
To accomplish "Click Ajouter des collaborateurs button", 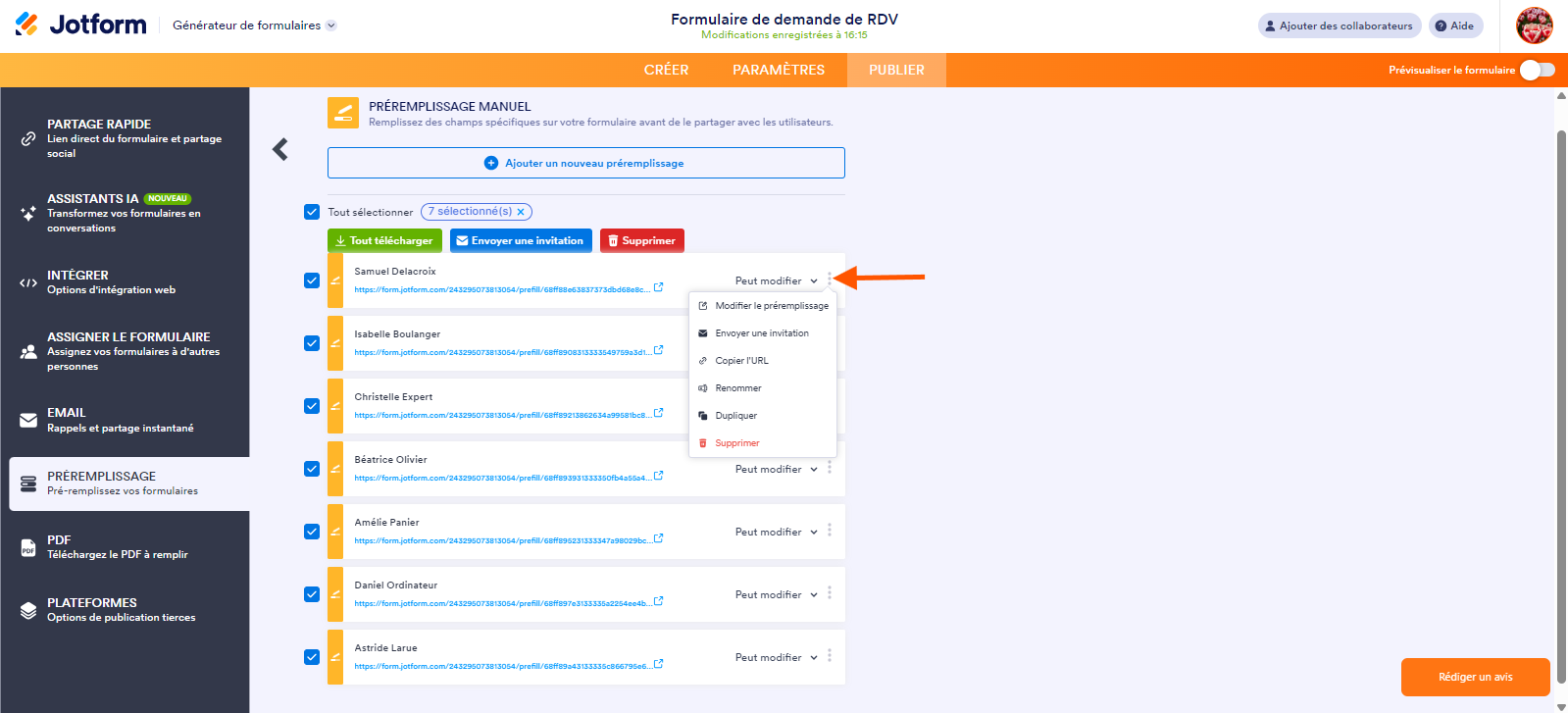I will pos(1340,25).
